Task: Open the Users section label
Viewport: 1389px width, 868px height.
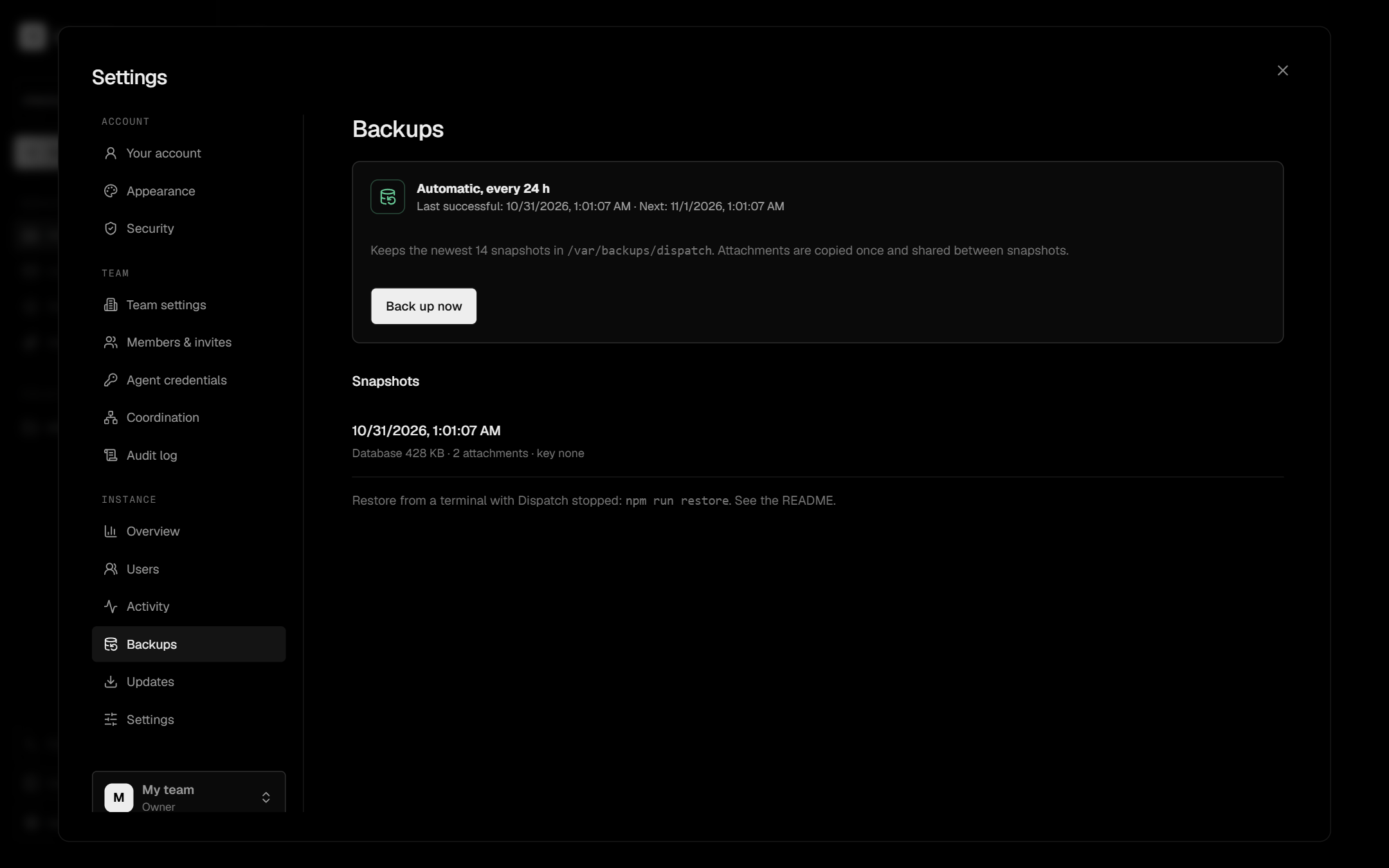Action: click(x=143, y=569)
